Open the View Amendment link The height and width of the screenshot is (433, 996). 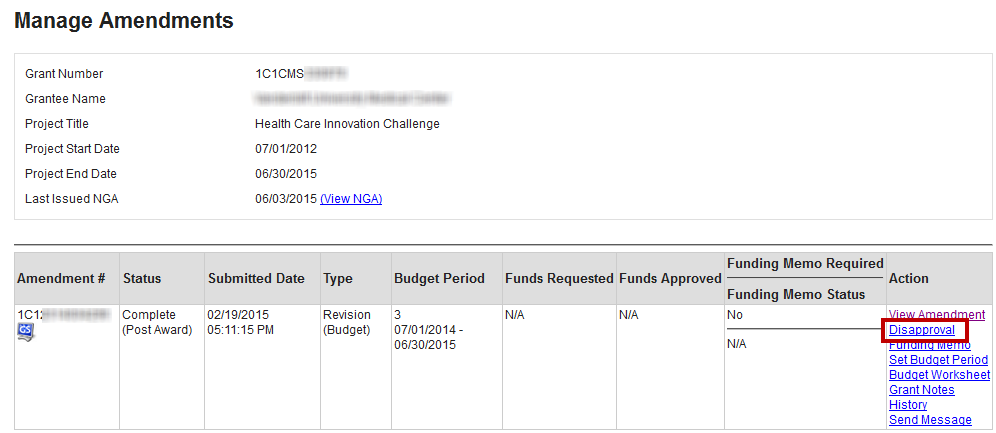936,315
